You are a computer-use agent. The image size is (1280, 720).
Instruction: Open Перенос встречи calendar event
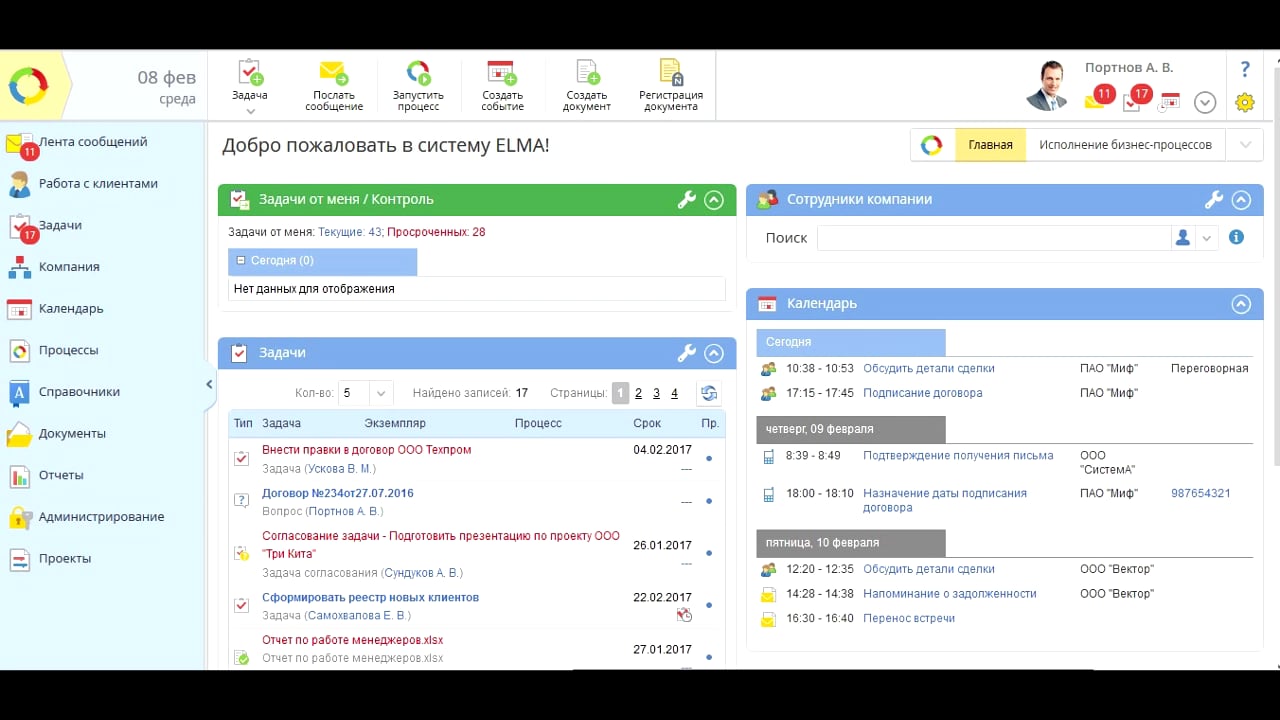[x=909, y=618]
